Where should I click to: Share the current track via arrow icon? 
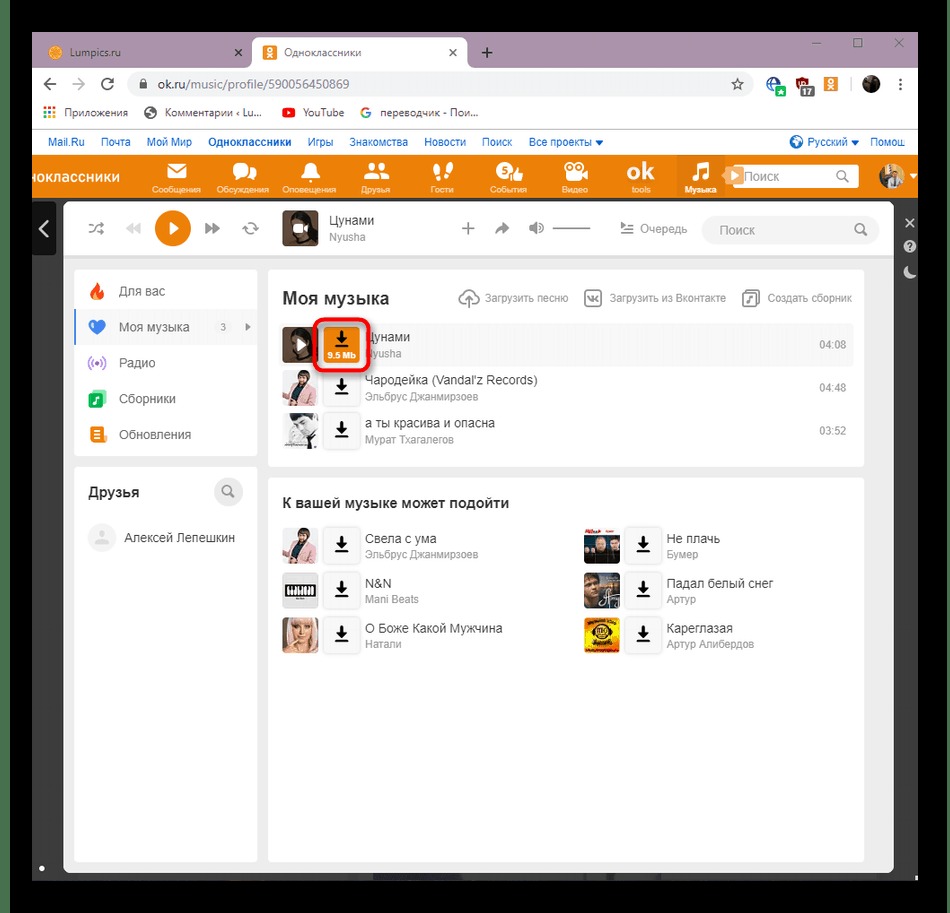502,228
